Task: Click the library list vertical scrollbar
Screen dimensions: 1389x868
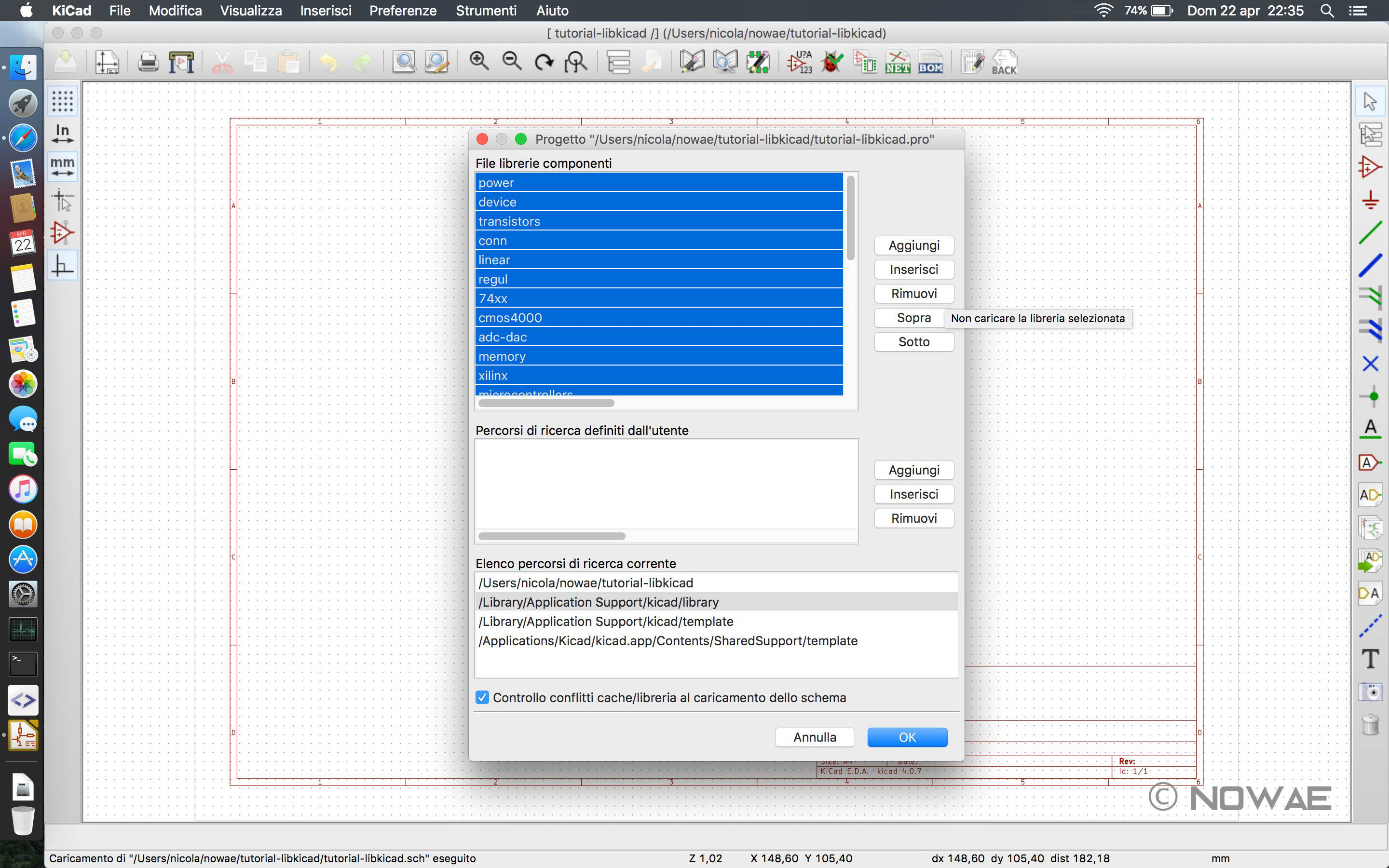Action: point(850,218)
